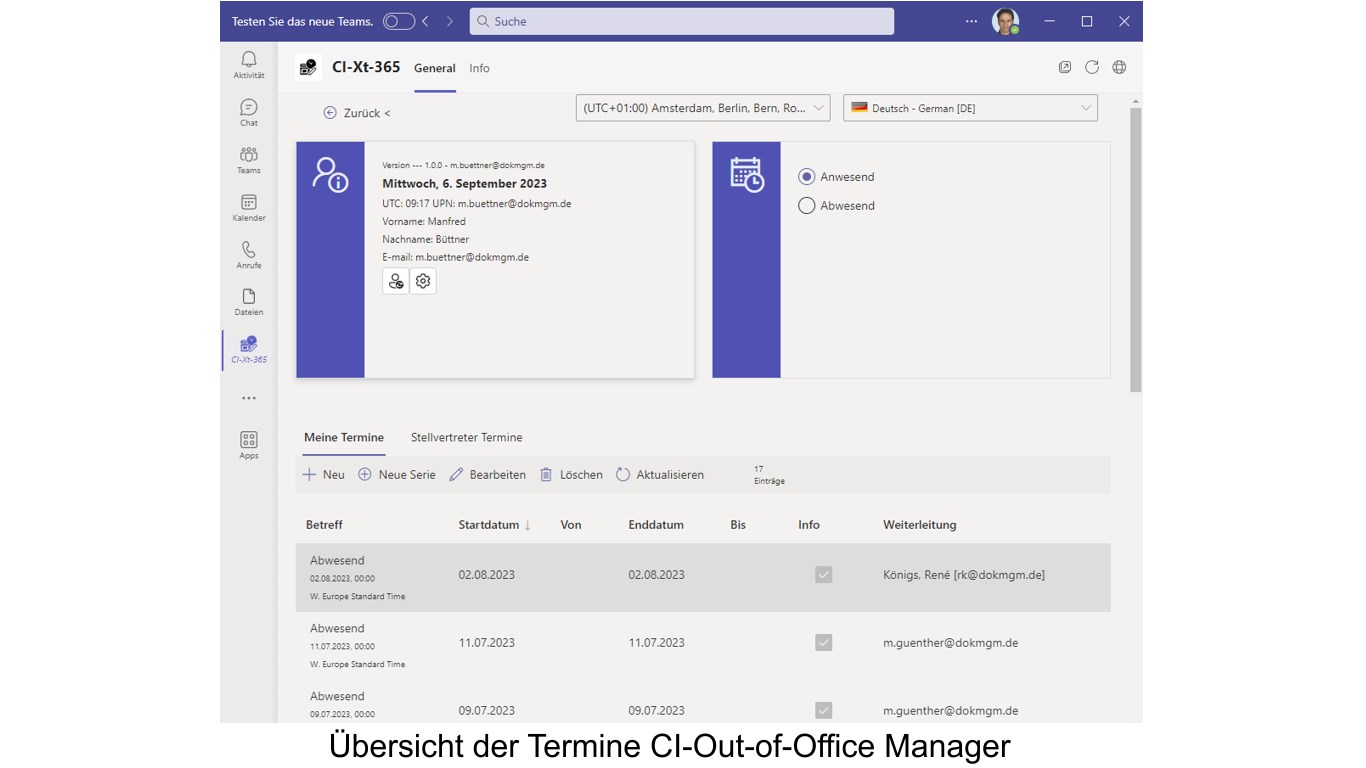Click the Enddatum column header
1366x768 pixels.
(x=656, y=525)
